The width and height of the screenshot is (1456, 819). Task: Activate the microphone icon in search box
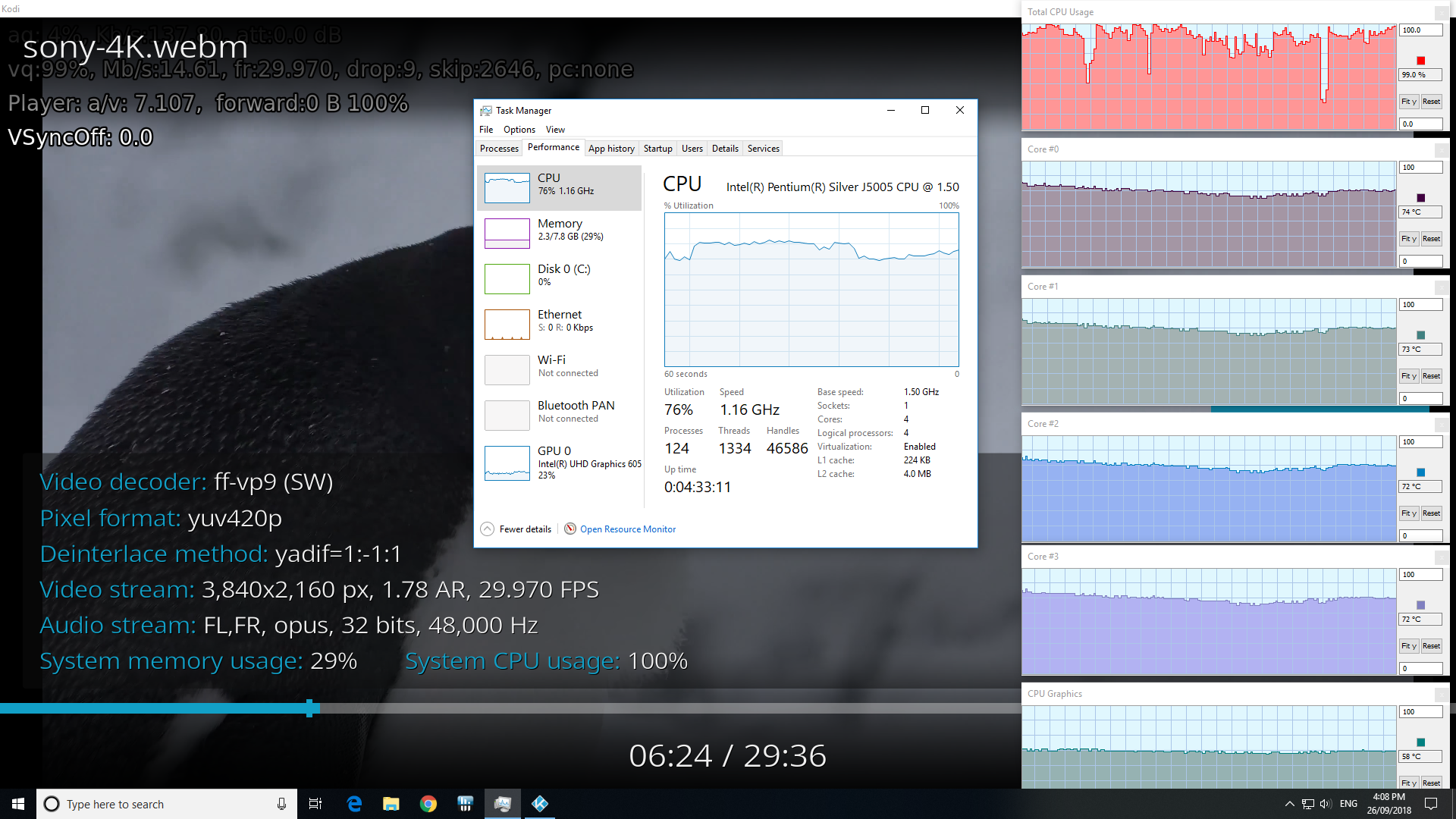click(281, 804)
